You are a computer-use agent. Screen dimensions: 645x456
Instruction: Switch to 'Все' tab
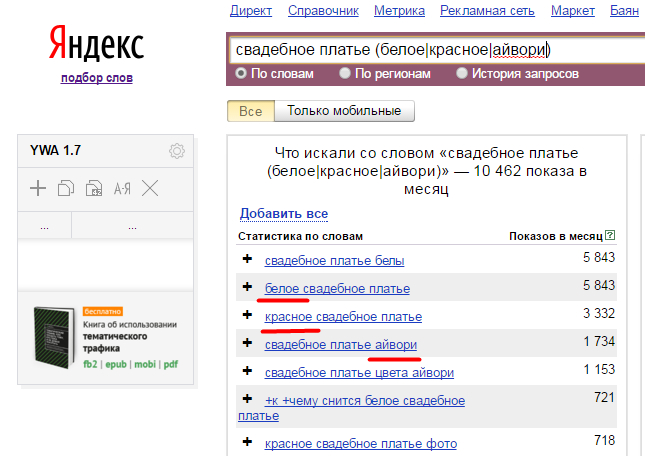point(251,111)
